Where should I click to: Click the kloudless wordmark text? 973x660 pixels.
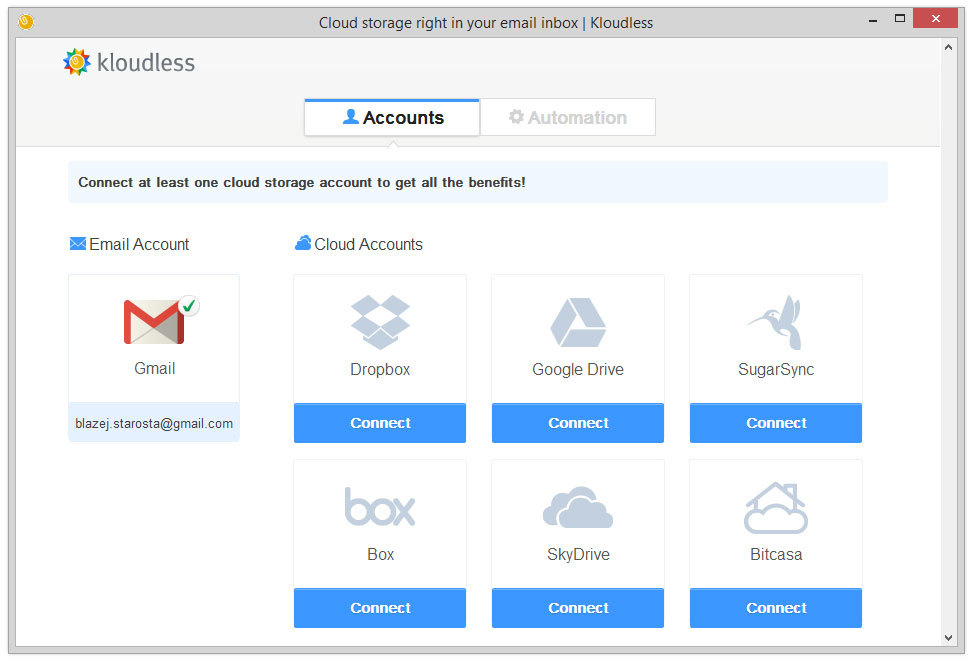[x=146, y=63]
